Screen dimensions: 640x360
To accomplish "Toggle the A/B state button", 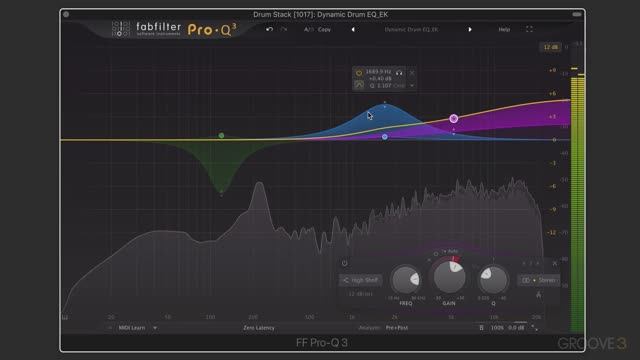I will tap(309, 29).
